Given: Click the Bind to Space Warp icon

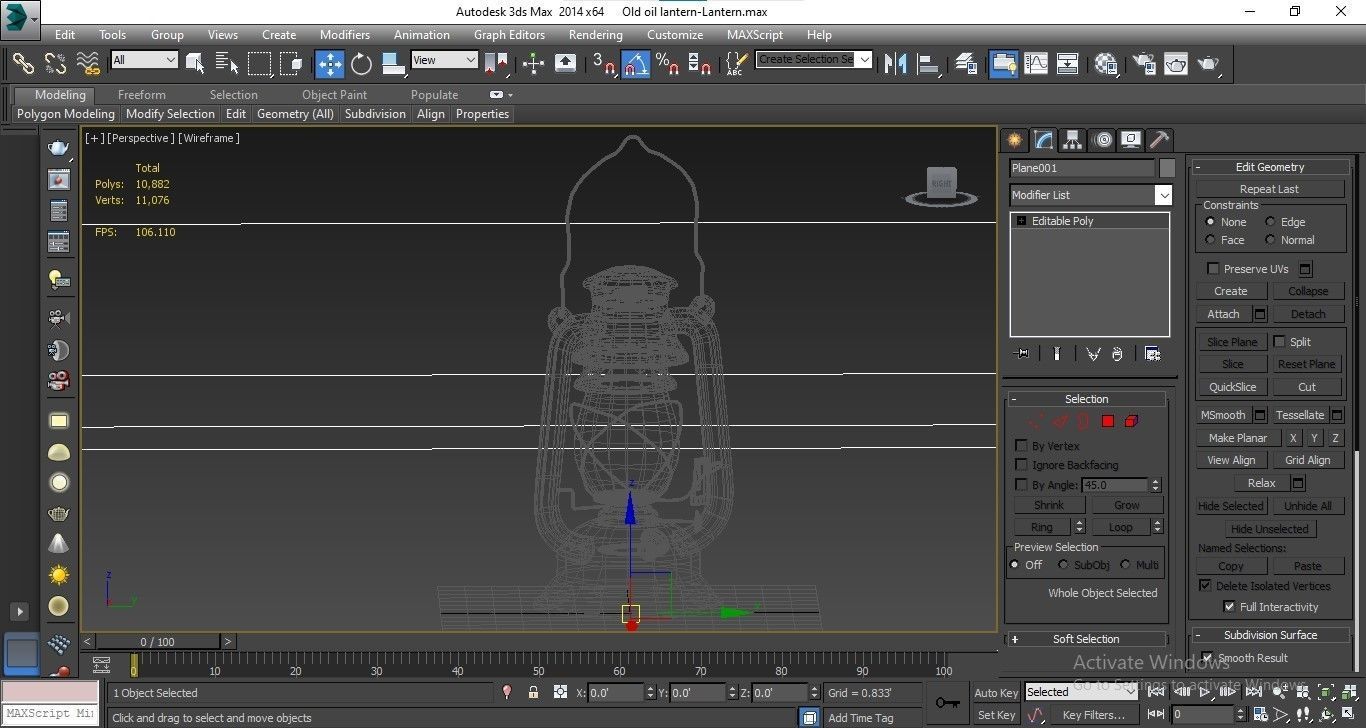Looking at the screenshot, I should (x=88, y=63).
